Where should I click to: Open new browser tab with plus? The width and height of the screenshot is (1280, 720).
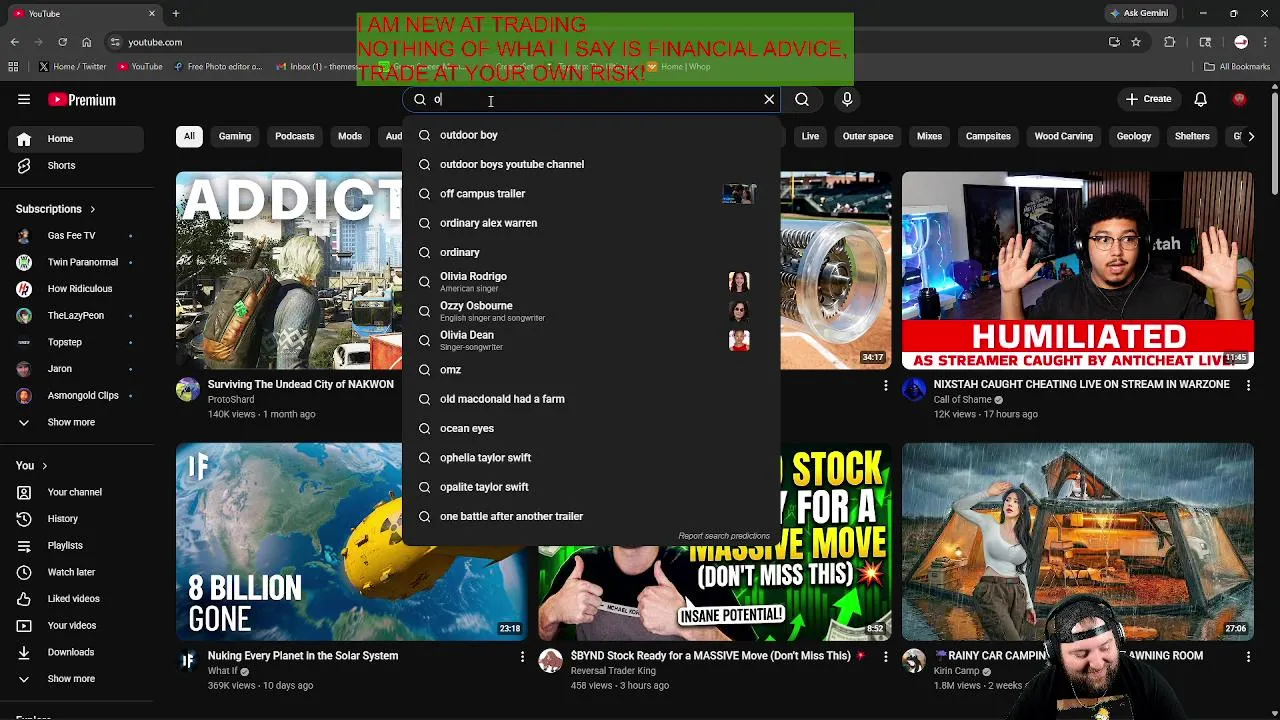[175, 13]
